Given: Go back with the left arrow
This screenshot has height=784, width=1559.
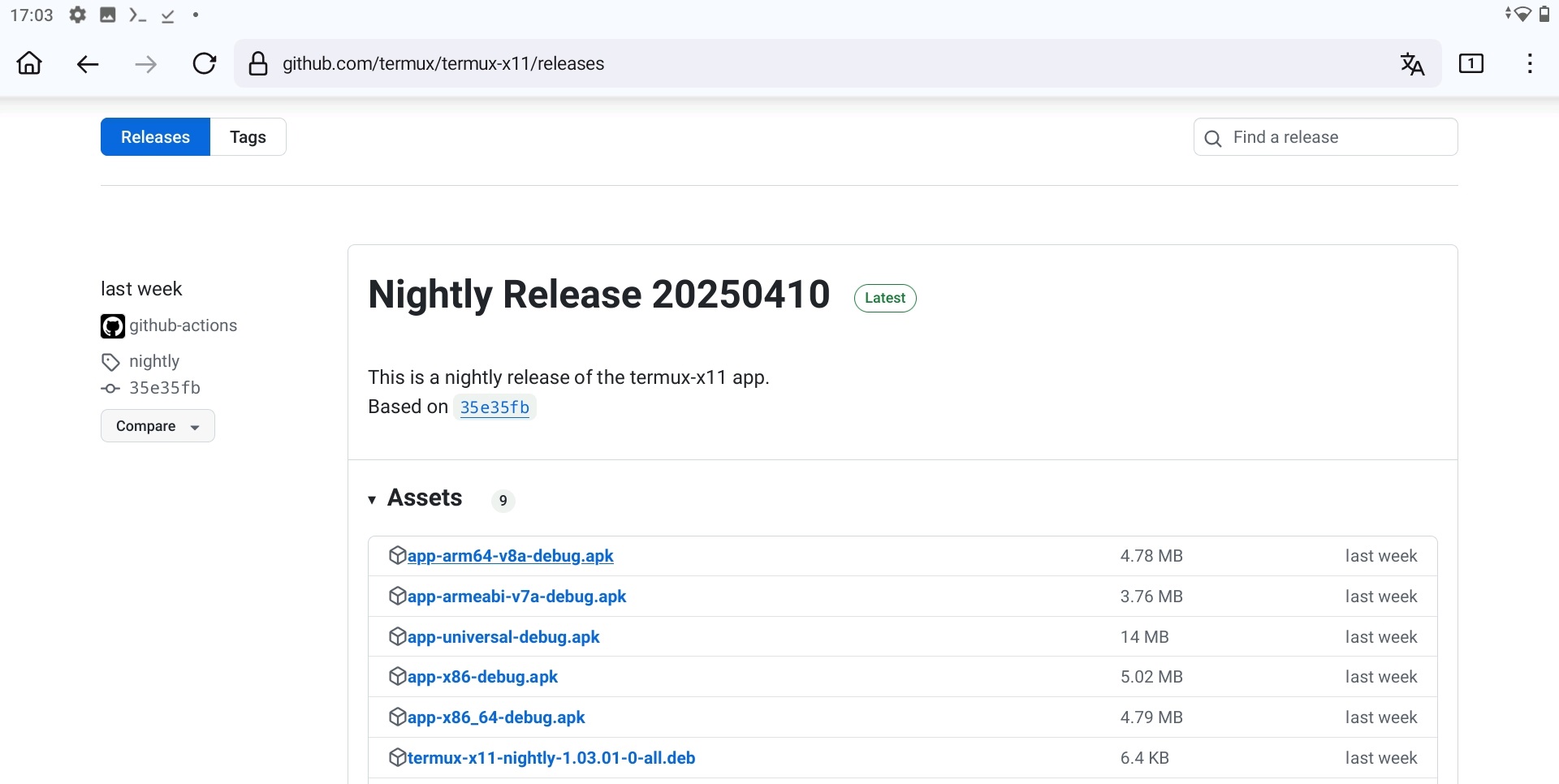Looking at the screenshot, I should tap(88, 64).
